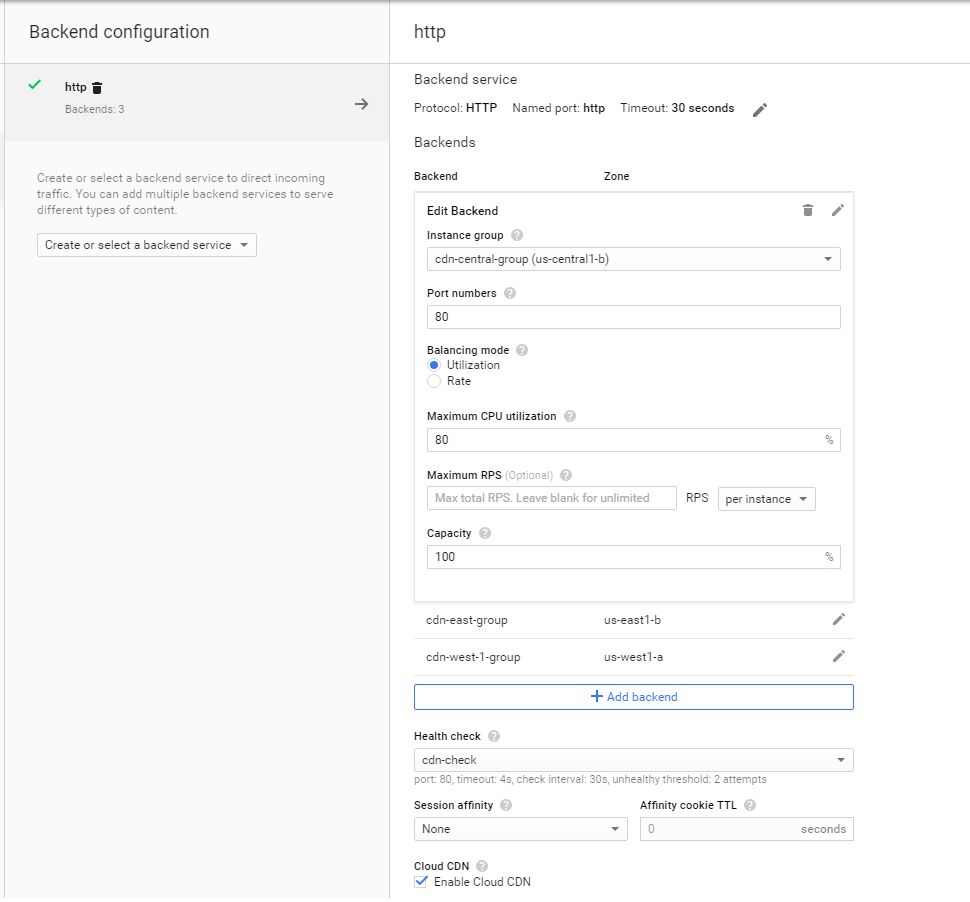Edit the cdn-west-1-group backend
Image resolution: width=970 pixels, height=902 pixels.
point(839,657)
